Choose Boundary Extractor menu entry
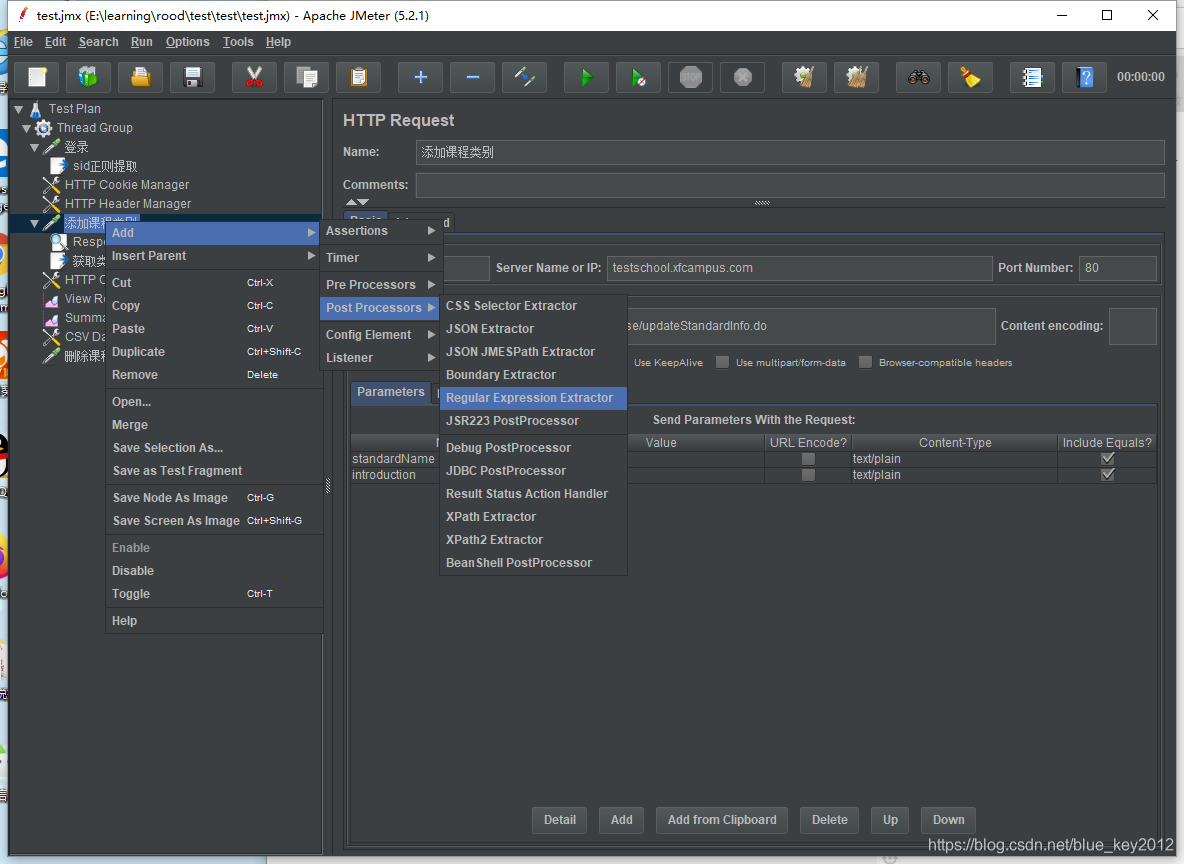This screenshot has width=1184, height=864. click(533, 375)
